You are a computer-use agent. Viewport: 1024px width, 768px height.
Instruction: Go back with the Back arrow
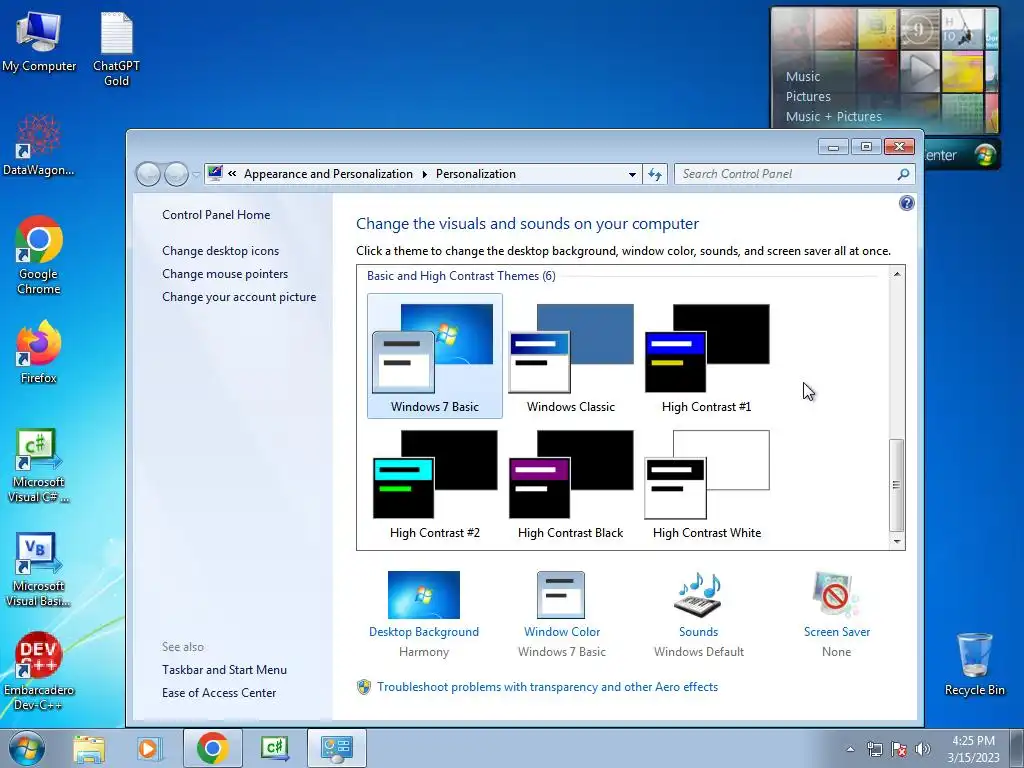point(148,174)
